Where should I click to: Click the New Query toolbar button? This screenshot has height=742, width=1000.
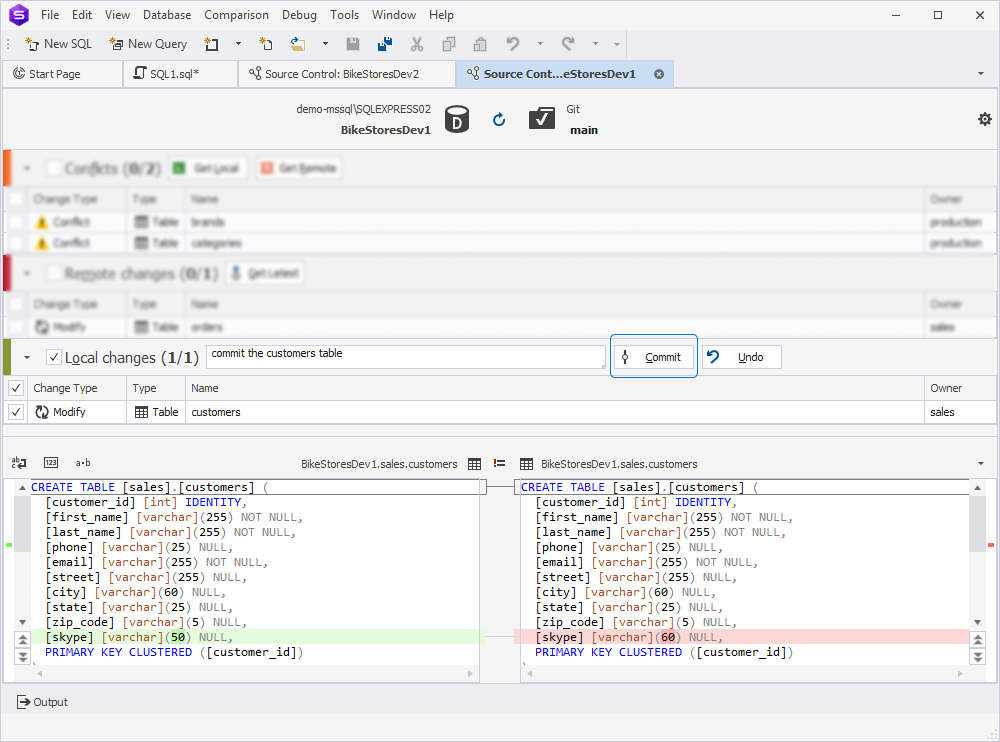[148, 44]
